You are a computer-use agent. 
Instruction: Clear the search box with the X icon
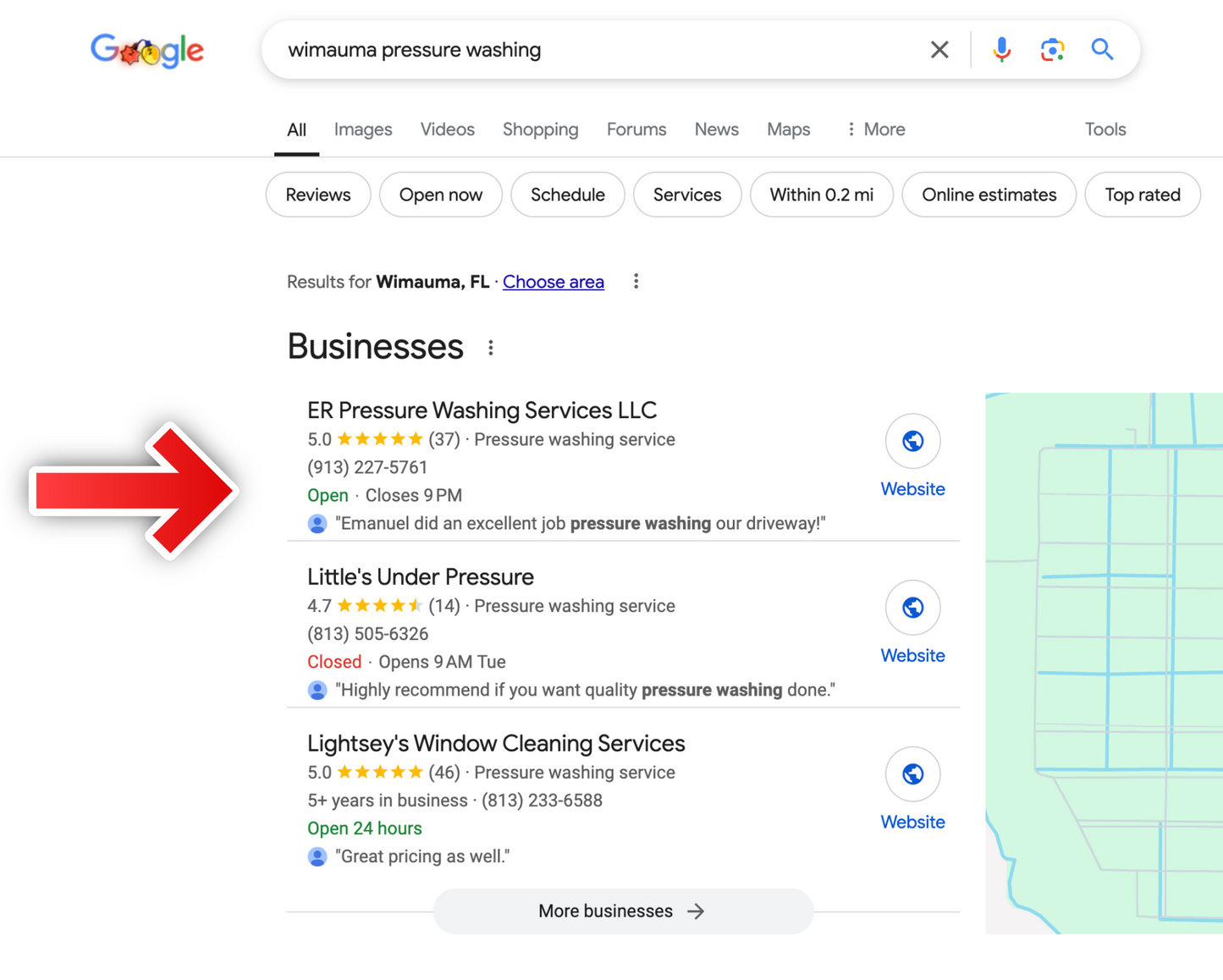(939, 50)
